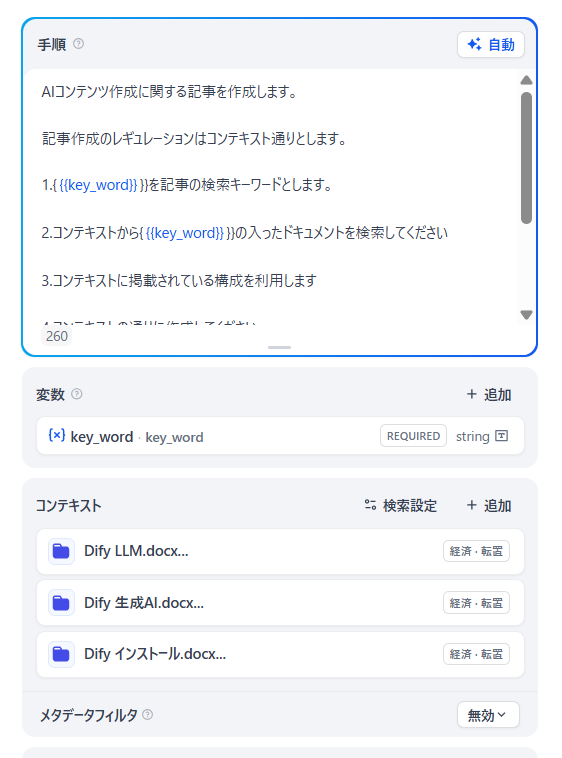The image size is (562, 758).
Task: Click the 経済・転置 tag on Dify インストール.docx
Action: coord(476,654)
